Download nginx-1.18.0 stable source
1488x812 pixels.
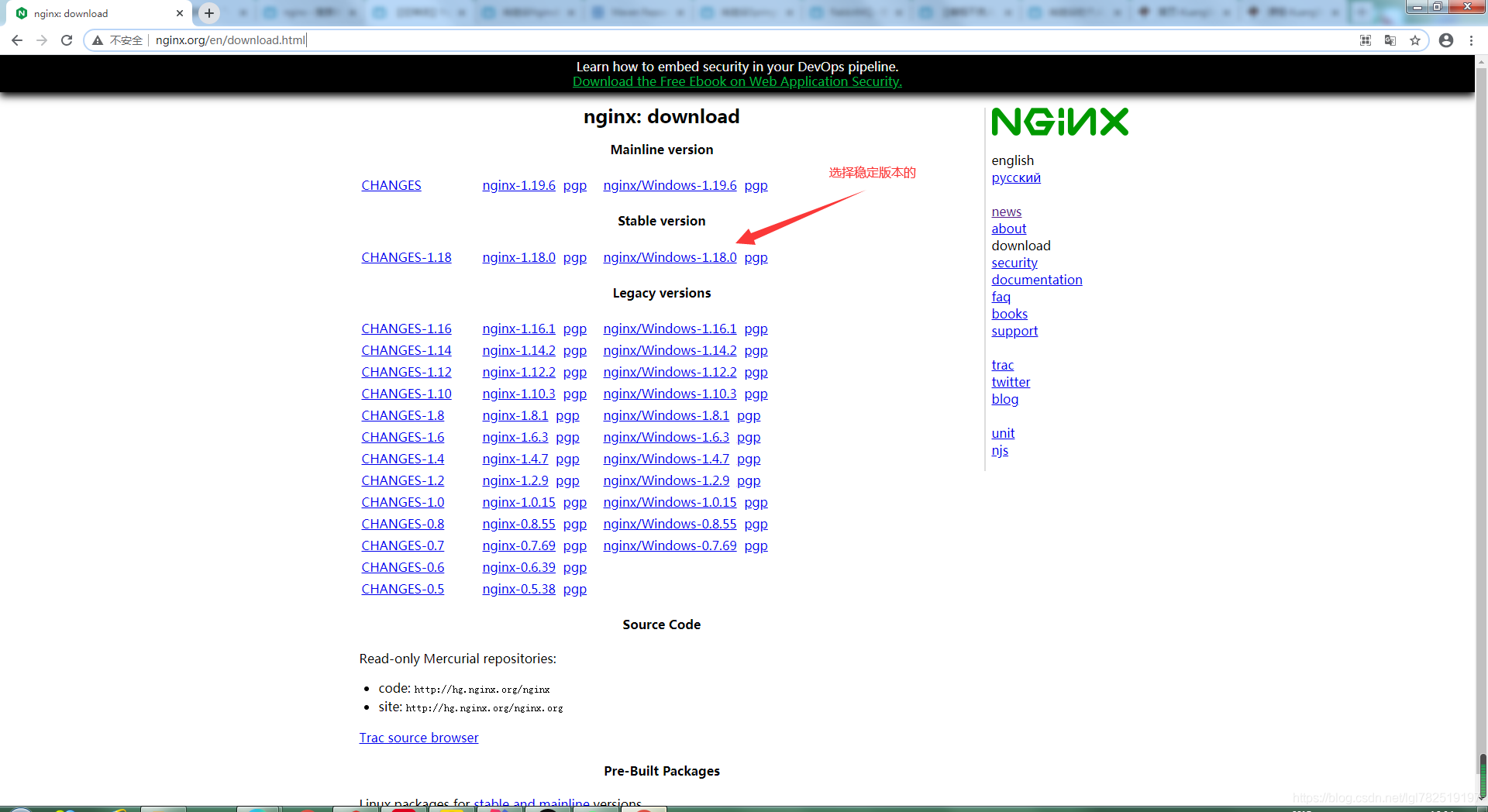pyautogui.click(x=518, y=257)
